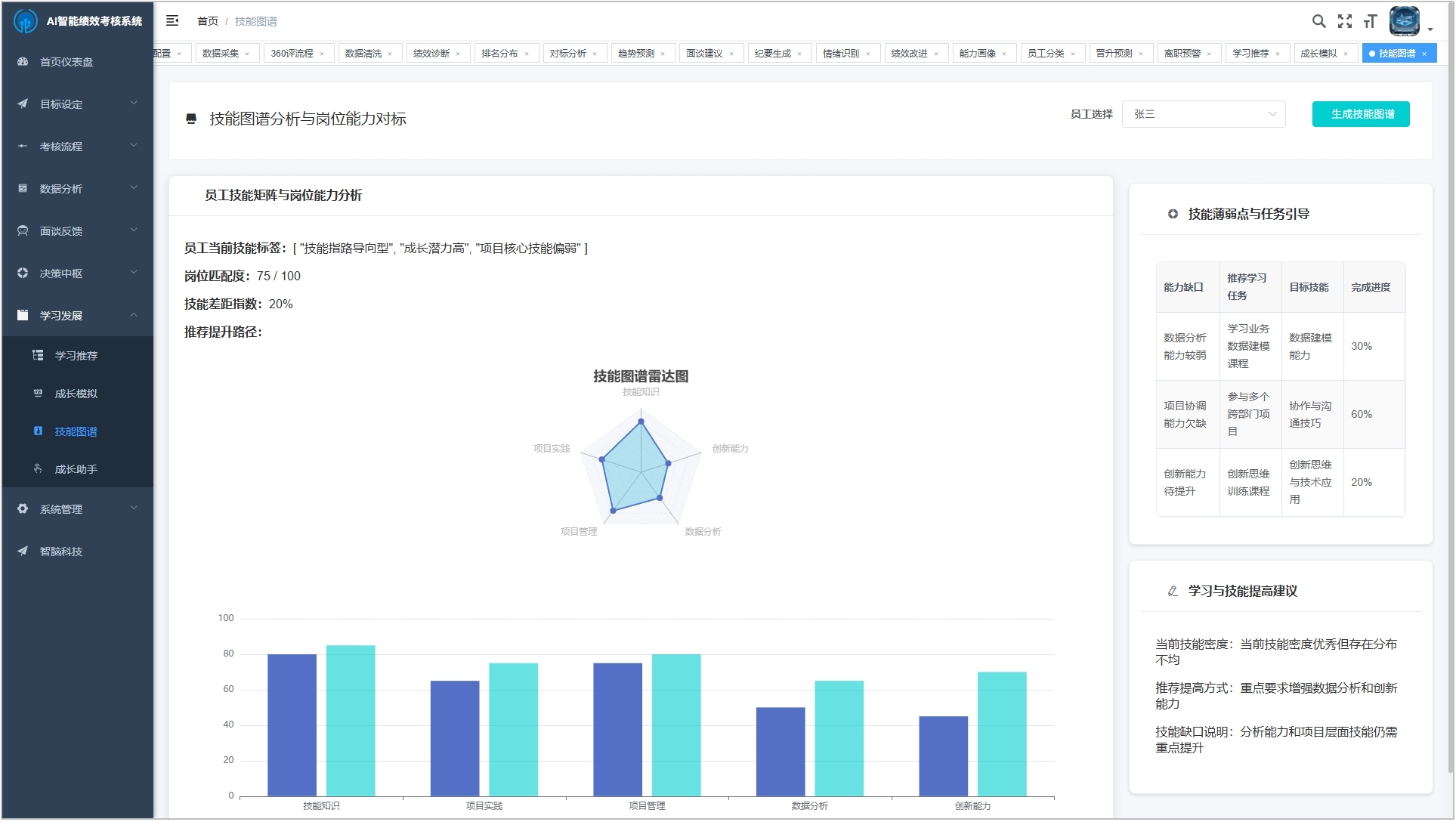Click the sidebar collapse hamburger icon
The image size is (1456, 822).
(x=172, y=21)
